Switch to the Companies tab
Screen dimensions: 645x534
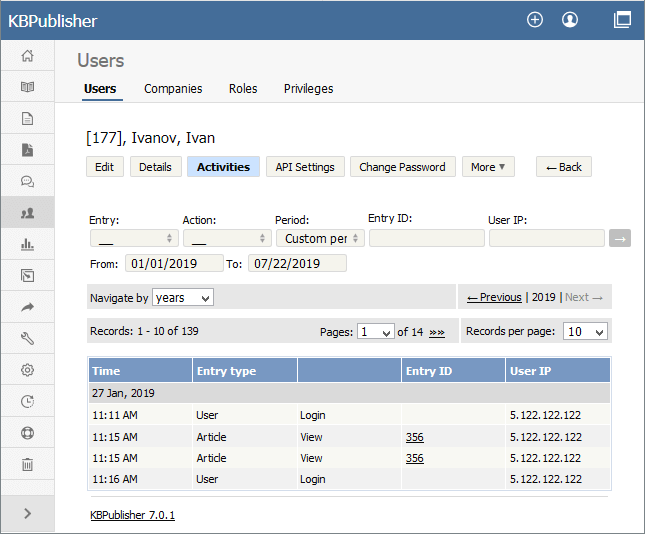tap(173, 89)
